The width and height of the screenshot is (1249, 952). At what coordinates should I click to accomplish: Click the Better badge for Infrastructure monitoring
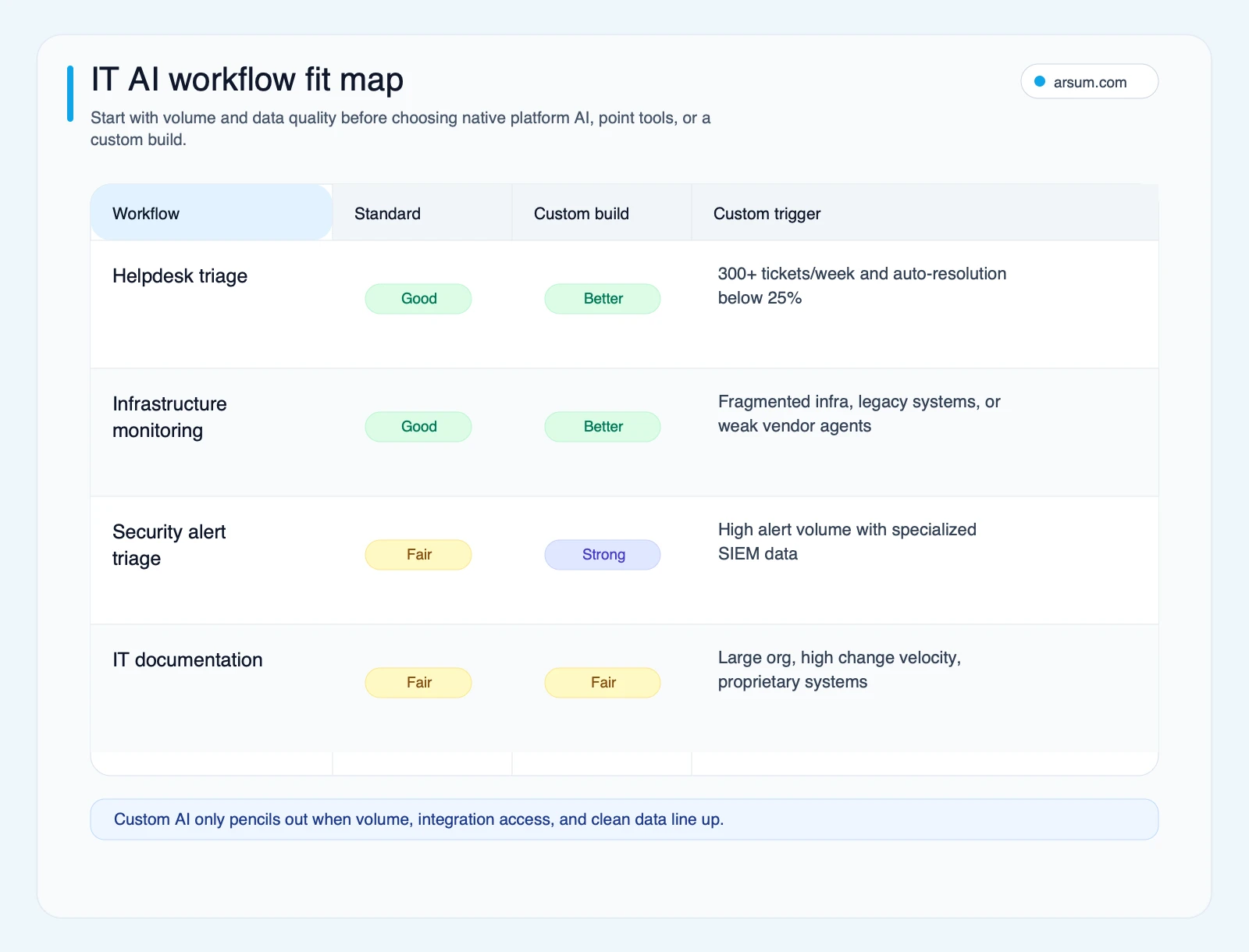click(603, 427)
